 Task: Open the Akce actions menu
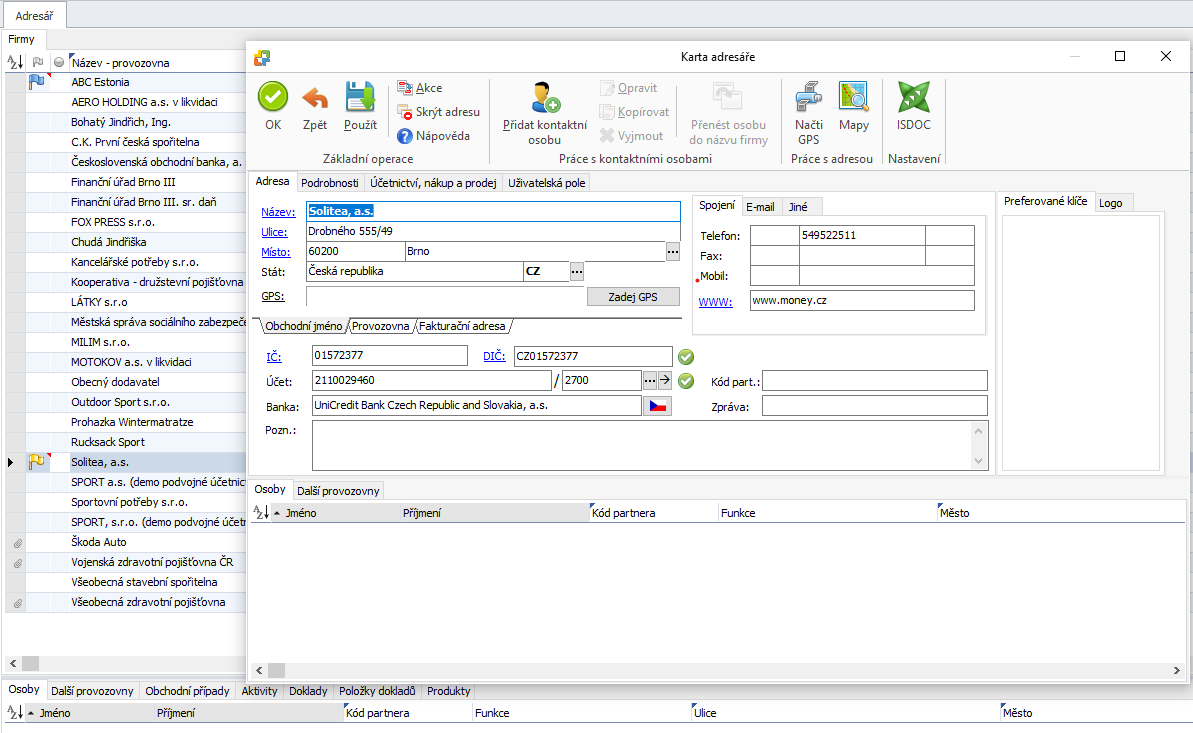pos(420,88)
